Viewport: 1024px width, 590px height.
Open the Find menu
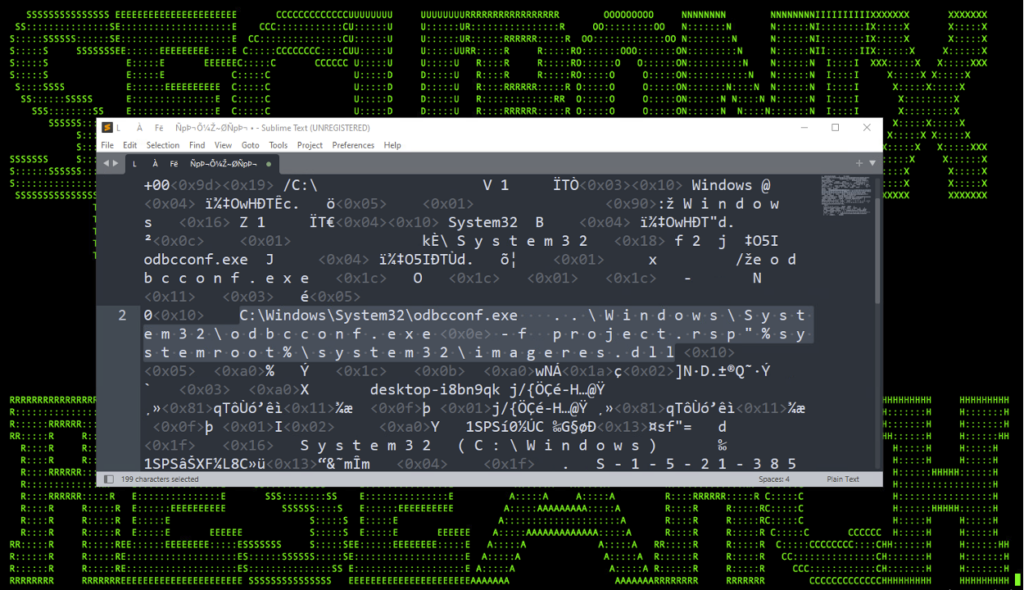click(196, 145)
